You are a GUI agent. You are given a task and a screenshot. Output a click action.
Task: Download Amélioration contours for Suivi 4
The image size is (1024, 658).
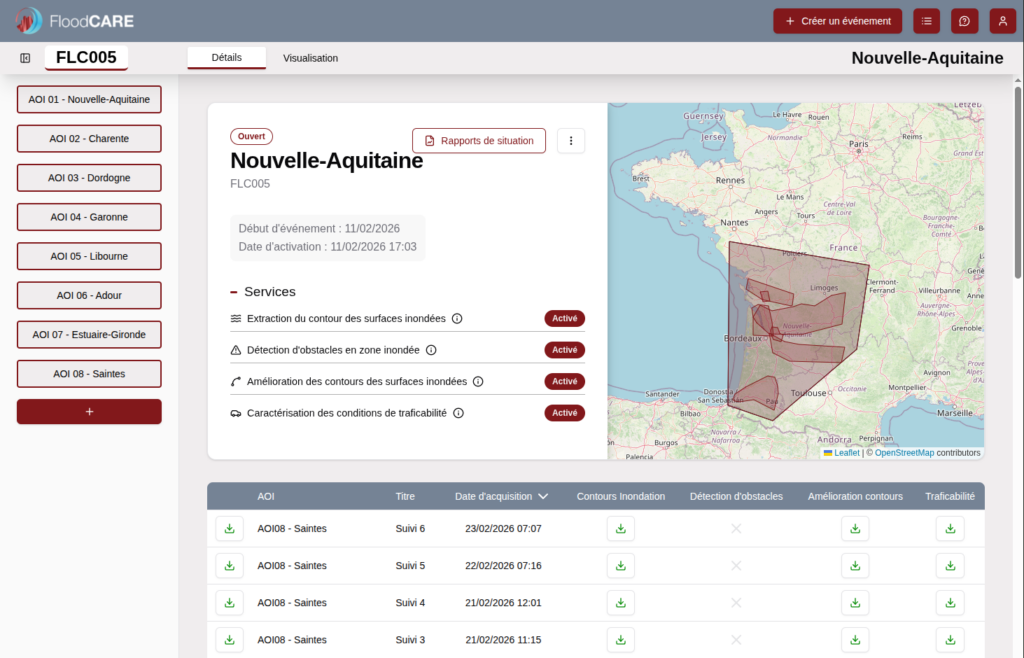[x=855, y=603]
